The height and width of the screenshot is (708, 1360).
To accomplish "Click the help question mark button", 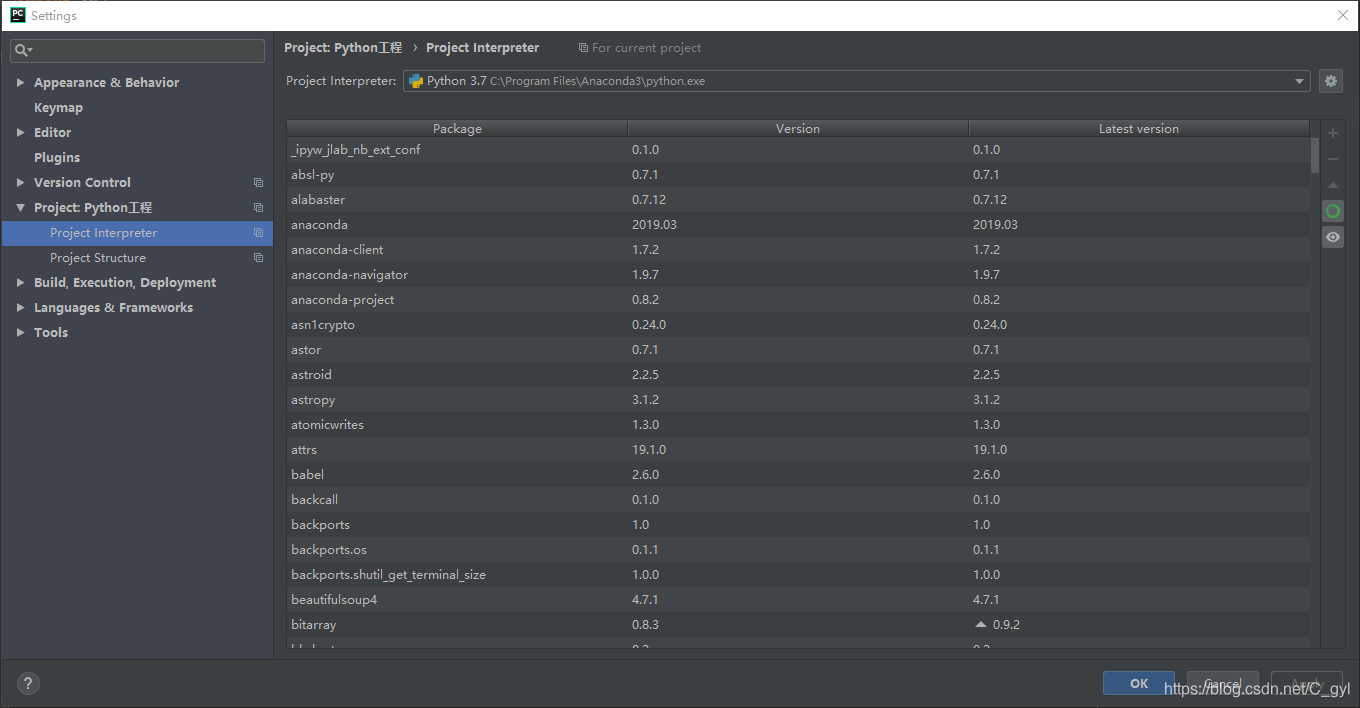I will tap(29, 684).
